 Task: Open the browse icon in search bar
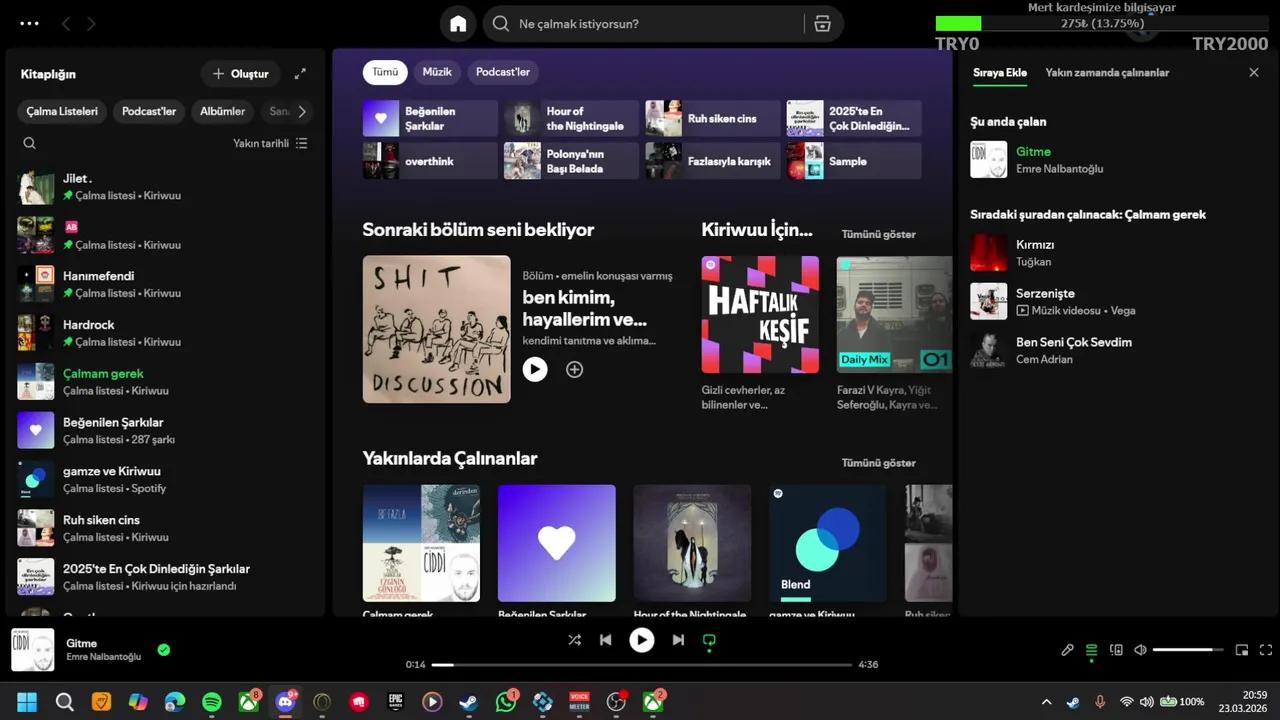822,24
